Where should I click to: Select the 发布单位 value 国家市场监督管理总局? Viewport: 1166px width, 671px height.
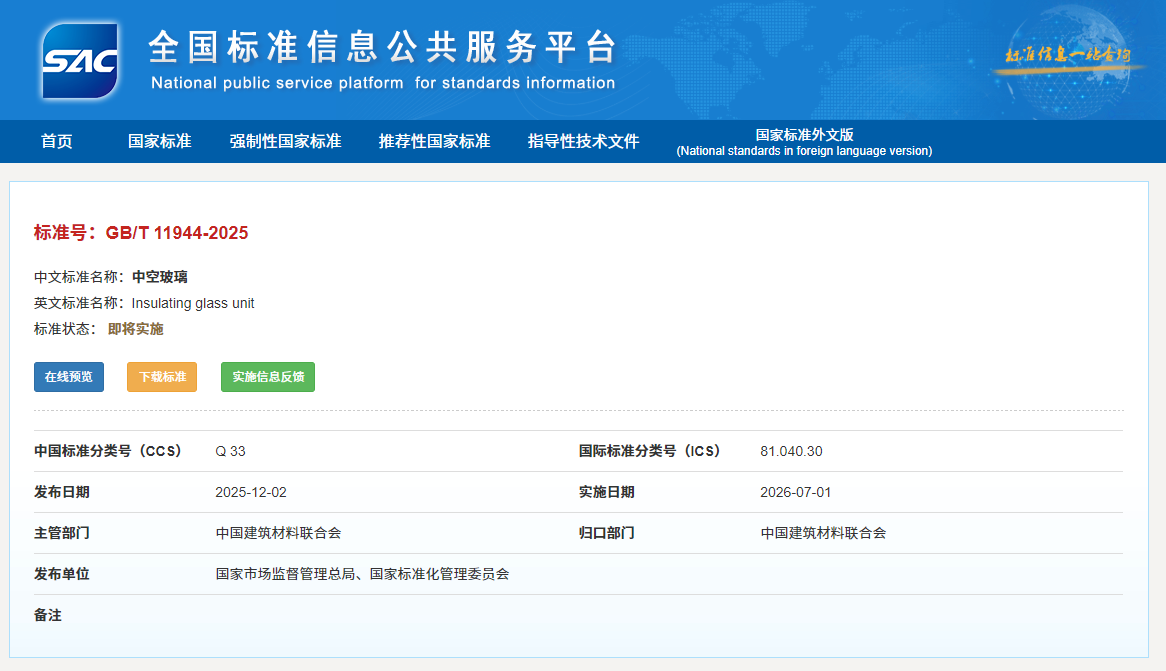coord(286,574)
